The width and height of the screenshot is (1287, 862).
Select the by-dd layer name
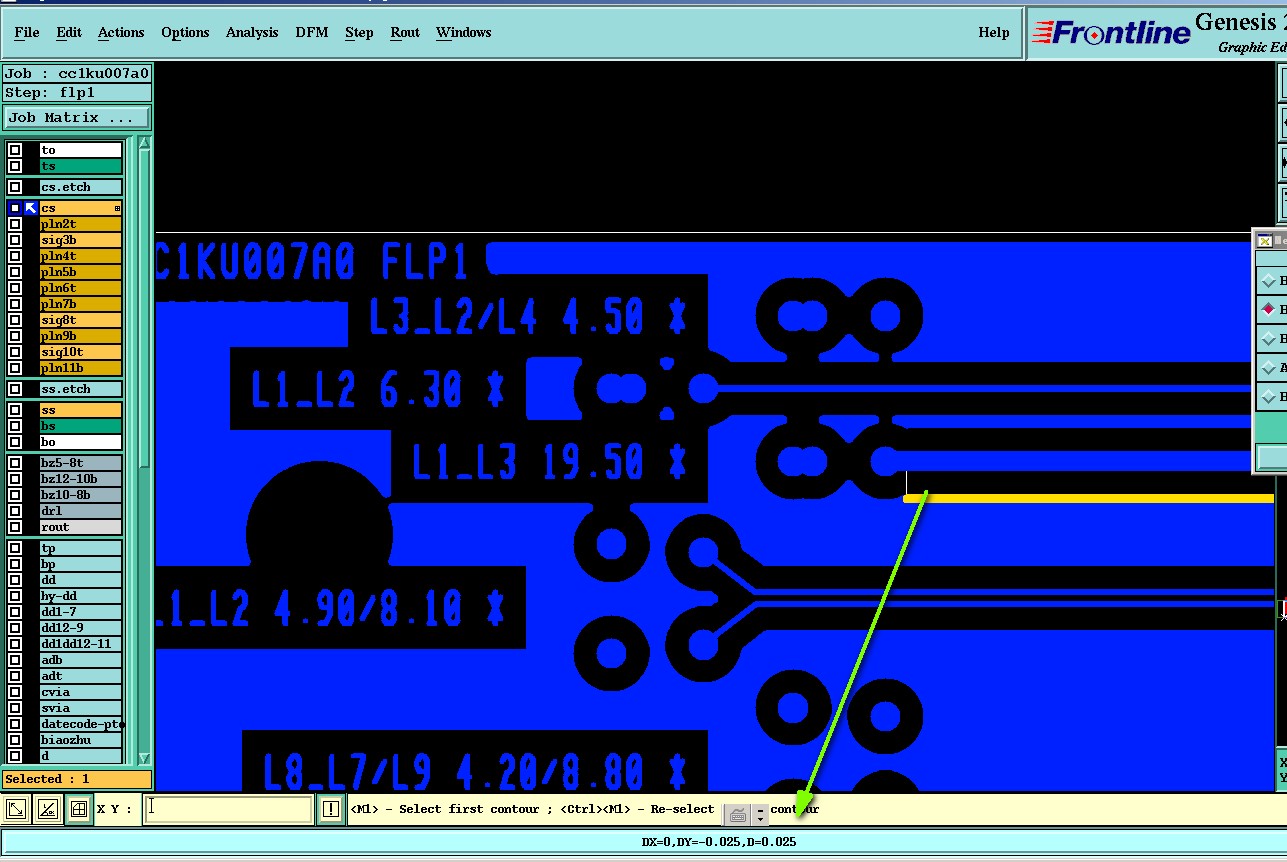(80, 596)
